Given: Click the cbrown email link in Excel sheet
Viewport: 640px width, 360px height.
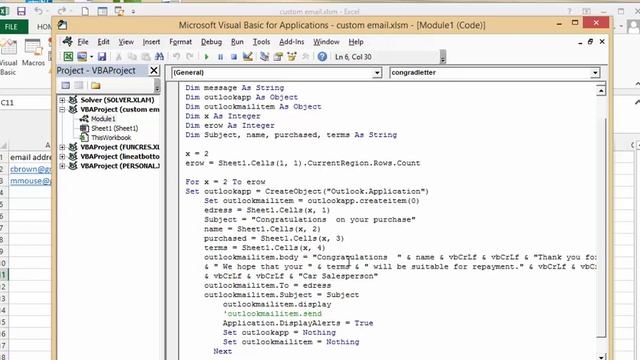Looking at the screenshot, I should (x=31, y=169).
